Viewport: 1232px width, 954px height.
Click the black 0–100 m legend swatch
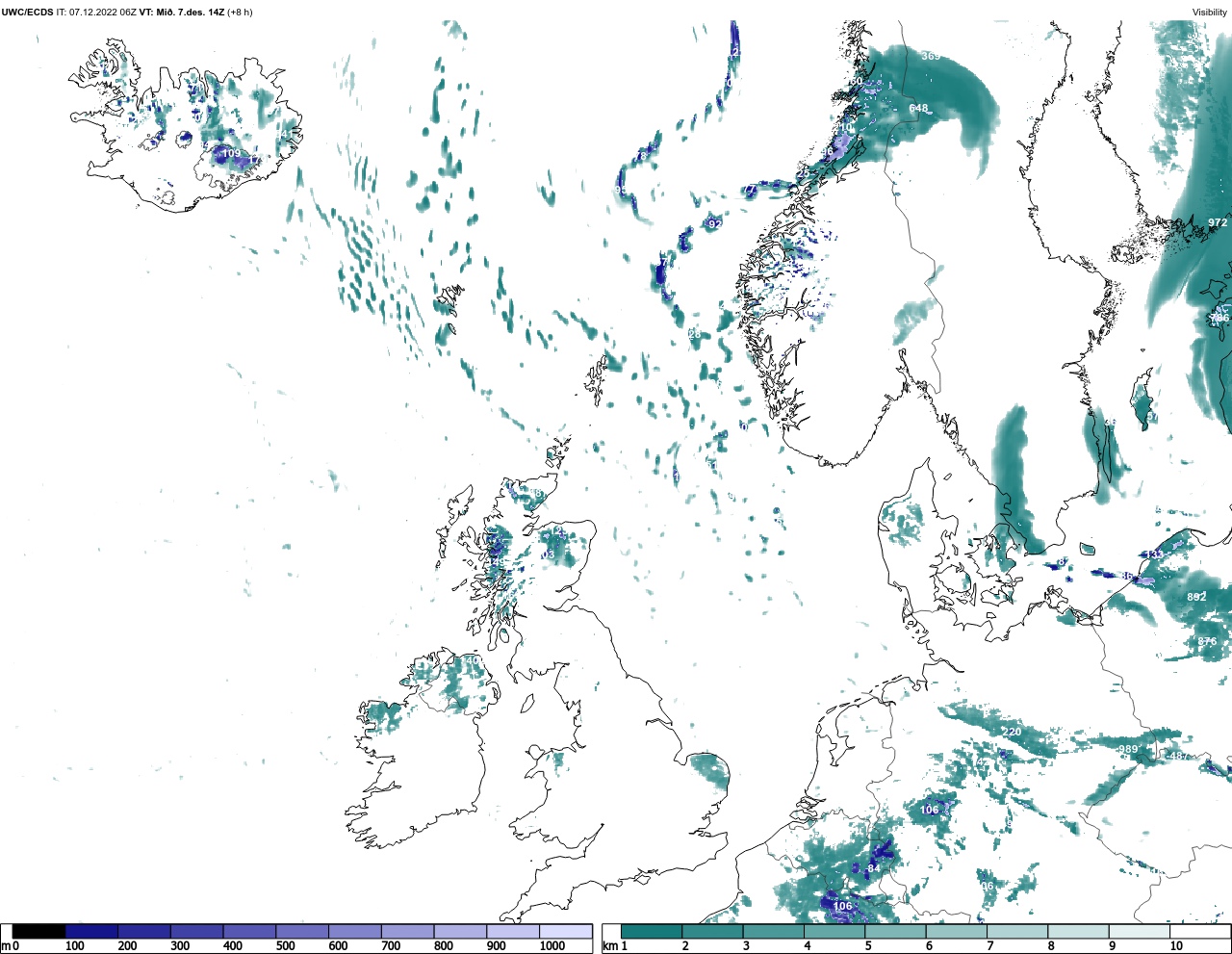[39, 931]
